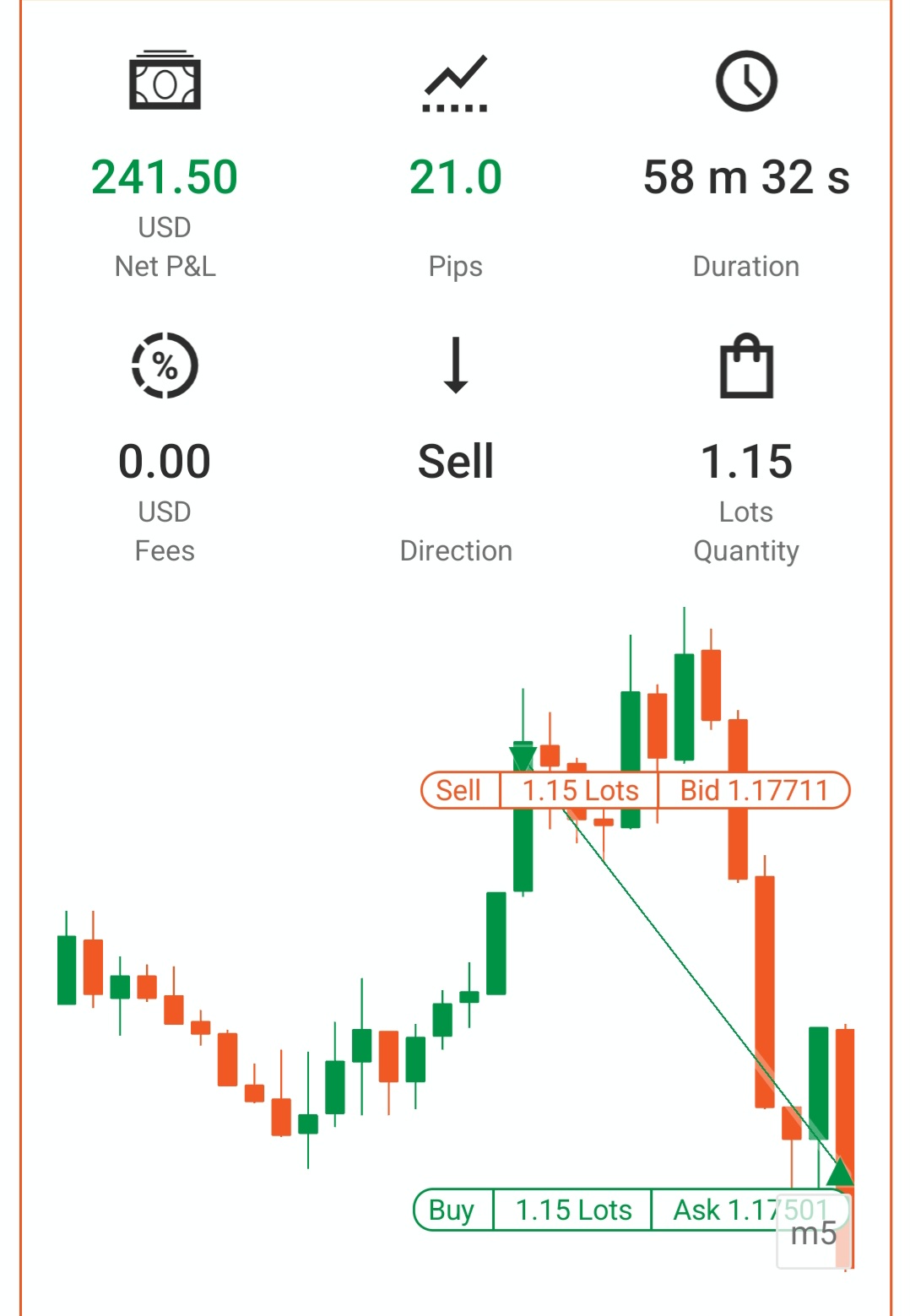Click 1.15 Lots in the green exit tag

[573, 1210]
